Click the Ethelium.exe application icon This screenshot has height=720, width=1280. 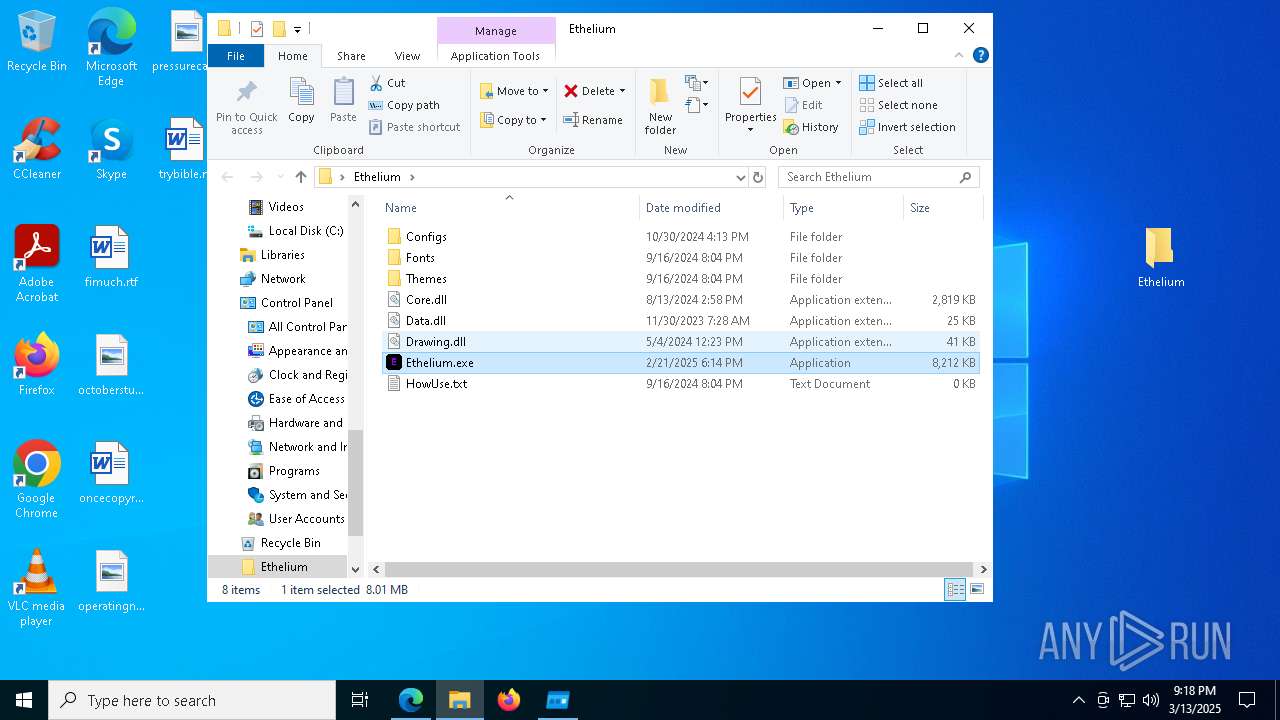(x=394, y=363)
